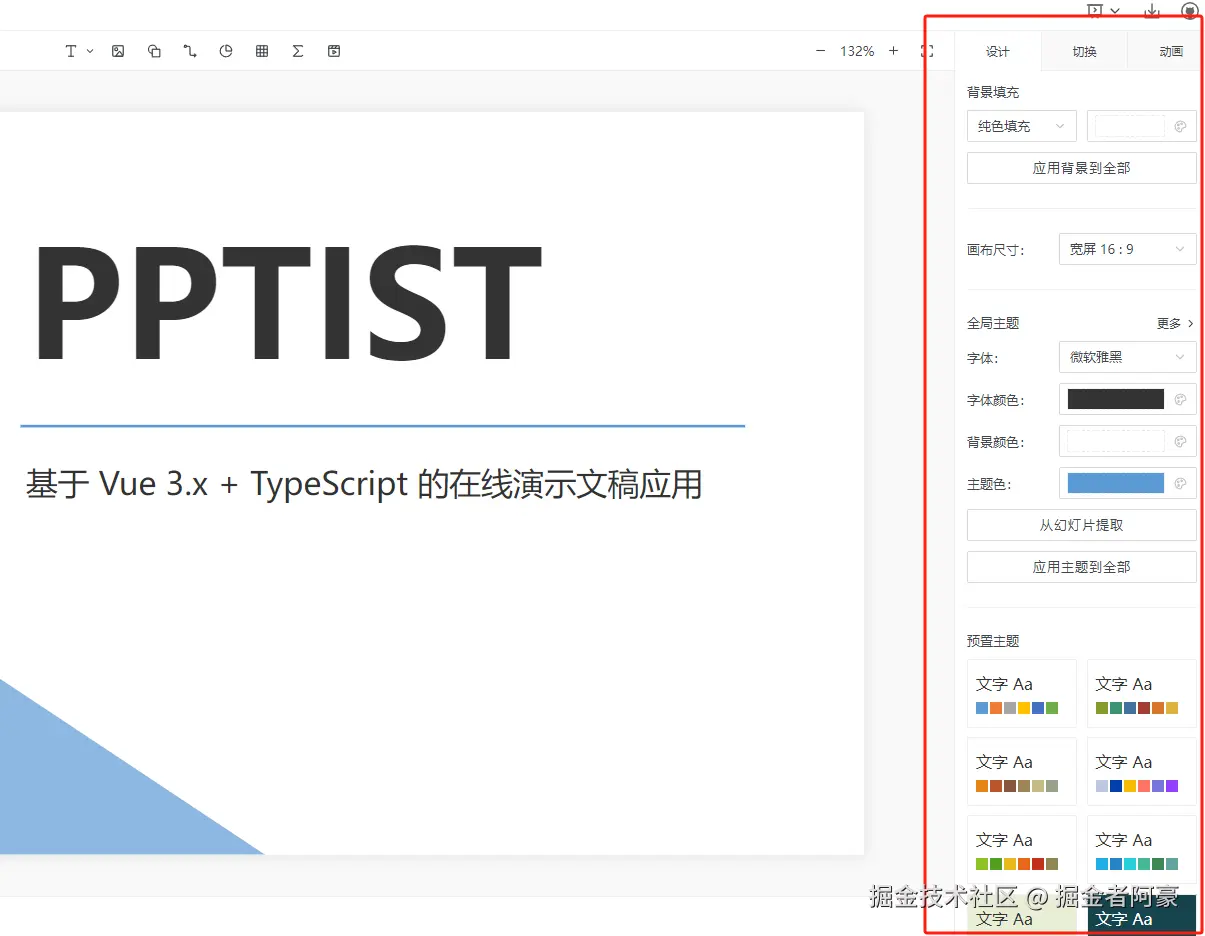Select the insert text tool
This screenshot has width=1205, height=936.
(71, 51)
